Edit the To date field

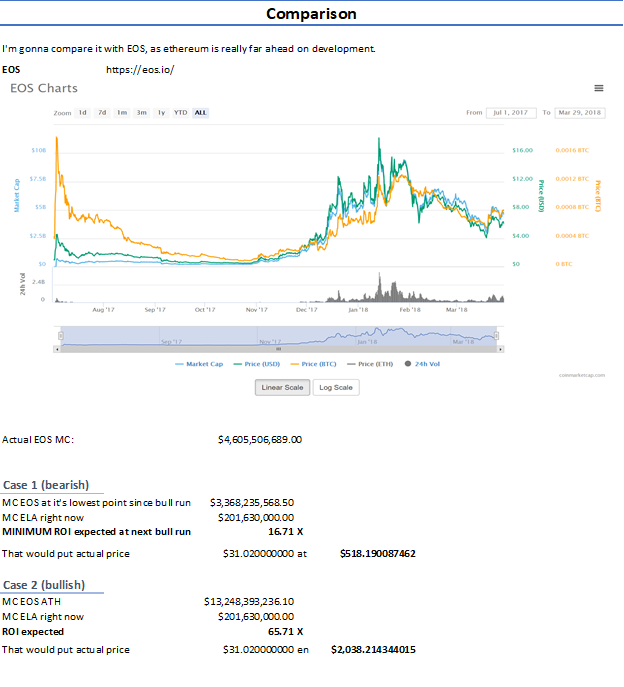[x=580, y=113]
